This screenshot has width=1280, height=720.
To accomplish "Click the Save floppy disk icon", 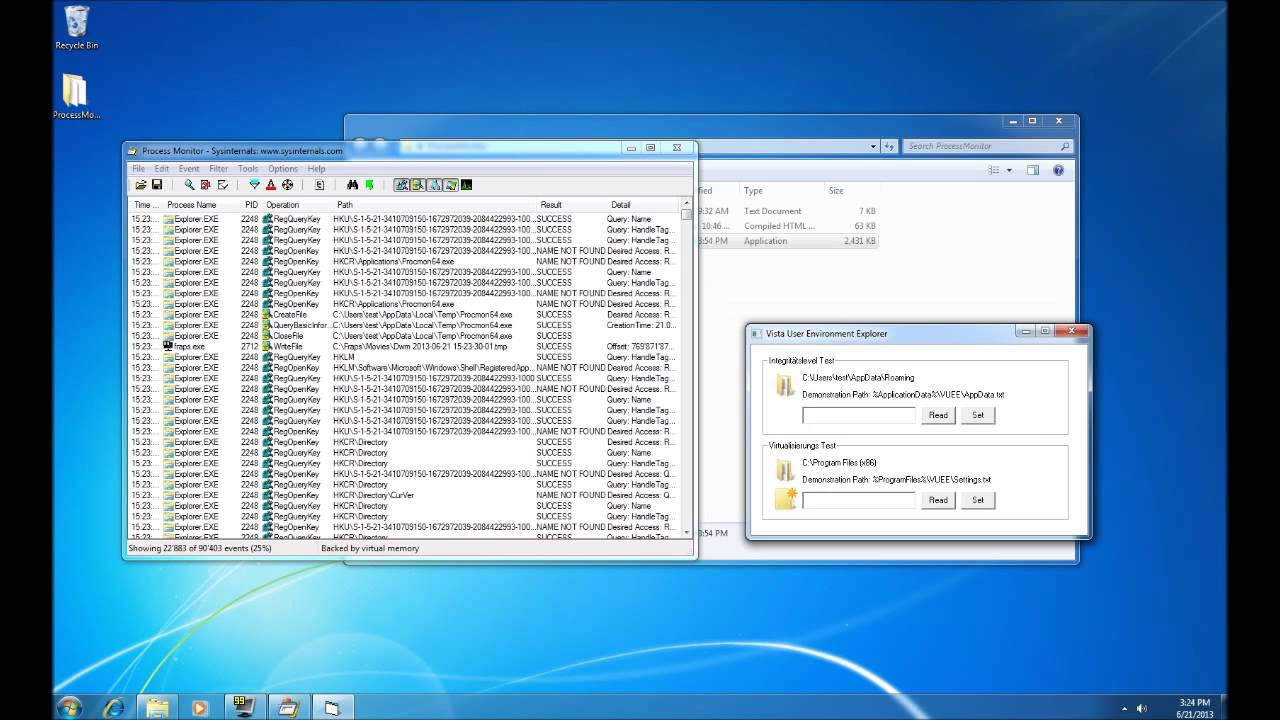I will tap(157, 185).
